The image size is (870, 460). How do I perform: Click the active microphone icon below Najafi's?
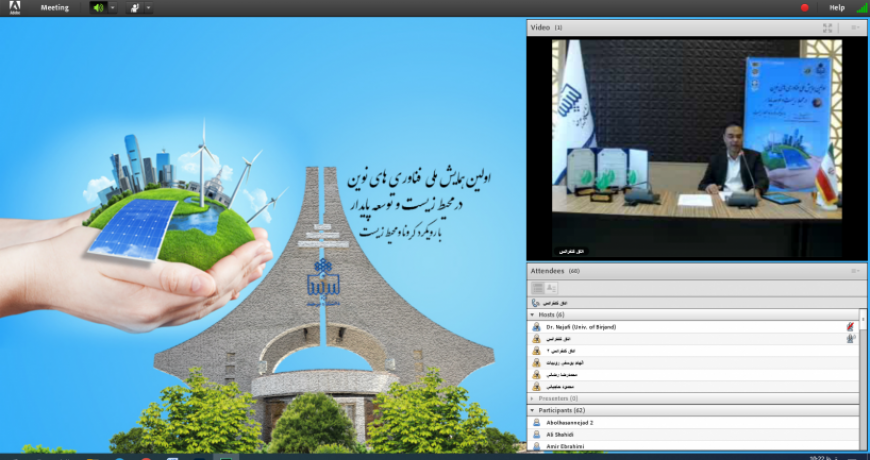tap(850, 338)
